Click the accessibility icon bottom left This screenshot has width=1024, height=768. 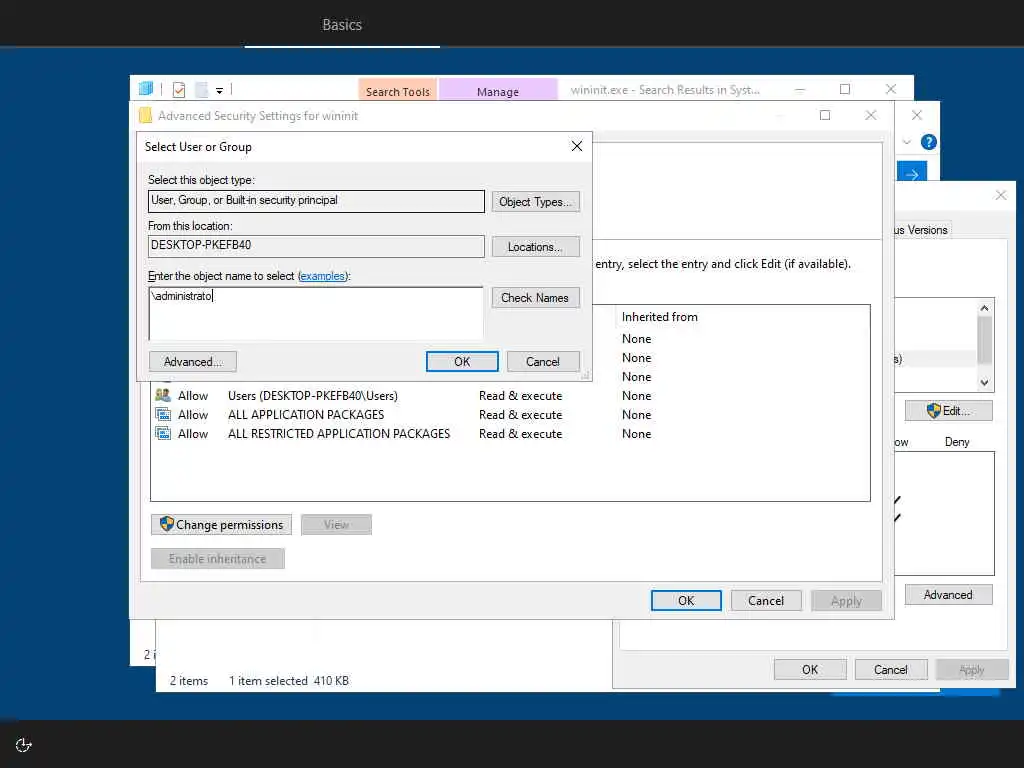[x=24, y=745]
